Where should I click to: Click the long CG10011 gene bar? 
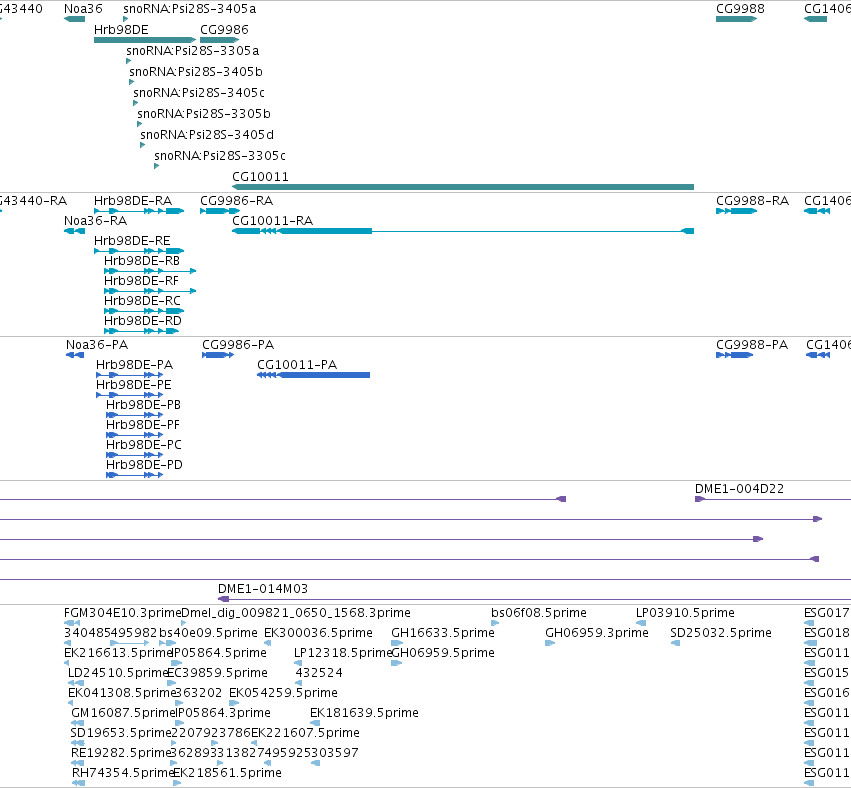pos(463,187)
